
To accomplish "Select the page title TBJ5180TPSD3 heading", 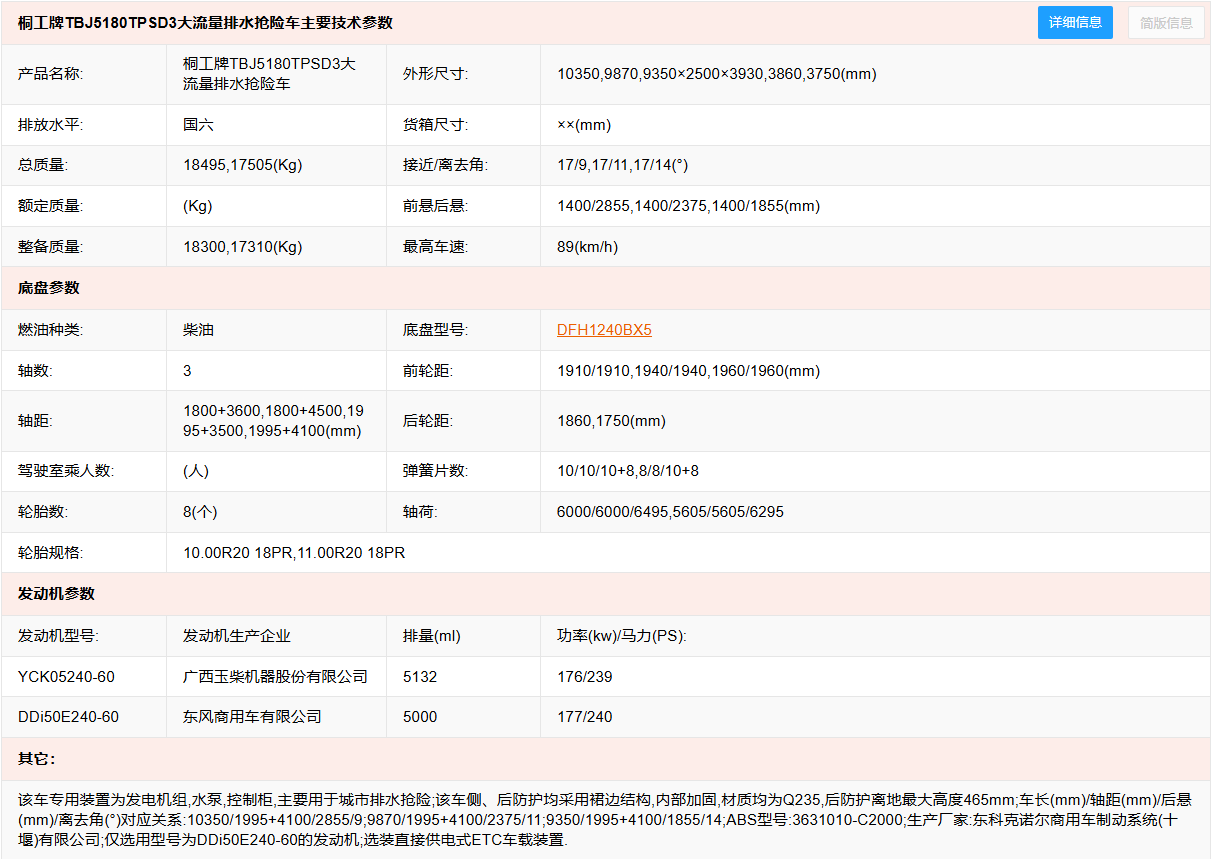I will point(205,22).
